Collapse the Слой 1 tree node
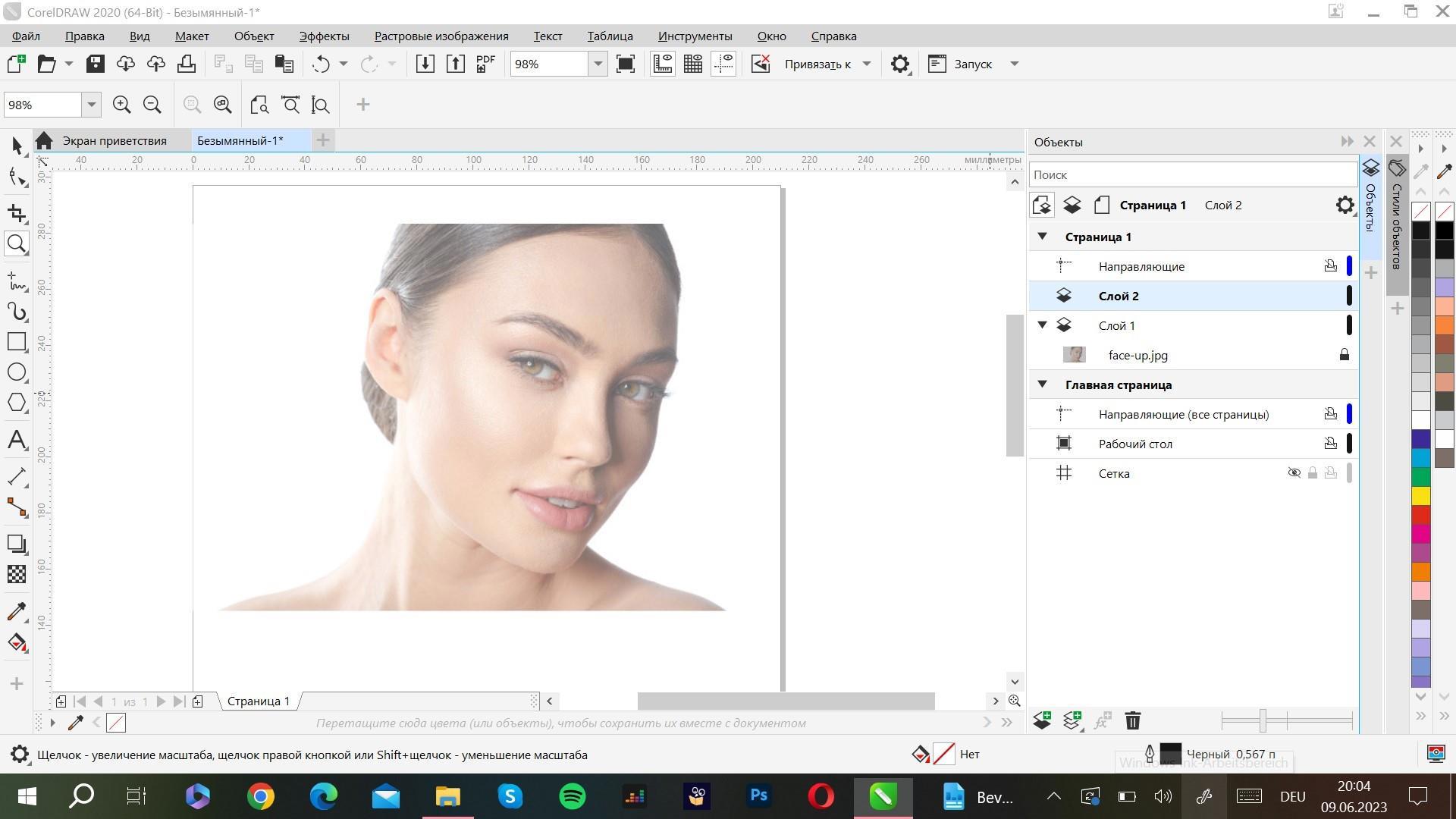The height and width of the screenshot is (819, 1456). [x=1042, y=325]
